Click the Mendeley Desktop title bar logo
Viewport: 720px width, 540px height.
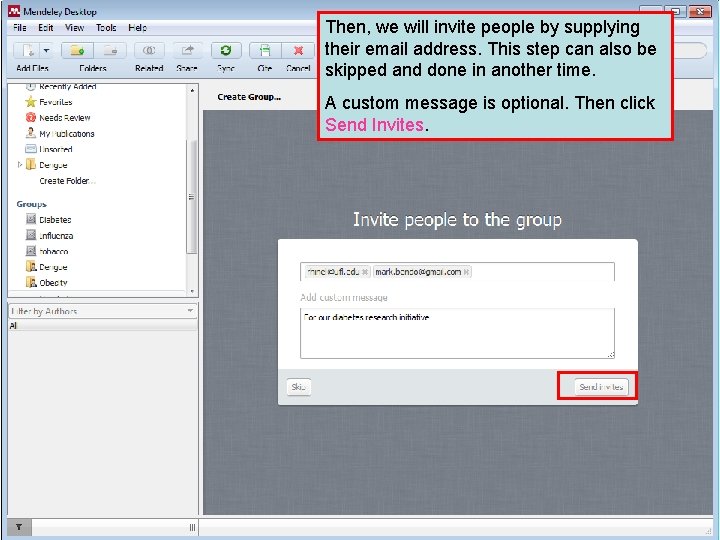point(14,11)
